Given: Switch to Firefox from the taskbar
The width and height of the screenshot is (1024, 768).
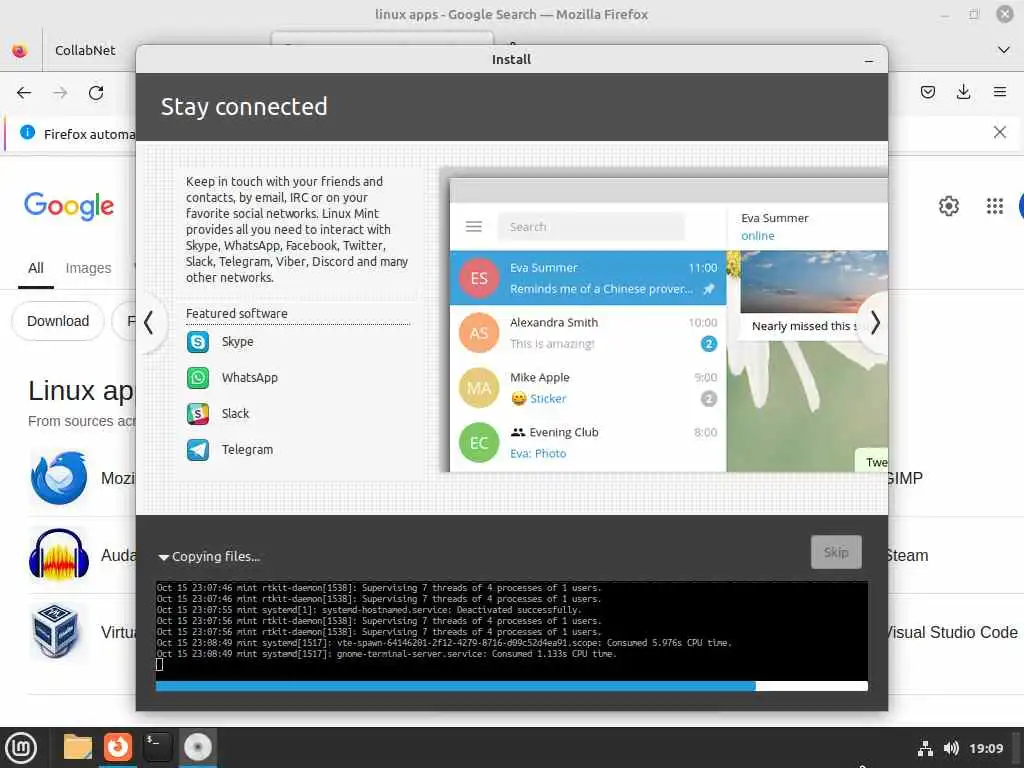Looking at the screenshot, I should click(x=118, y=746).
